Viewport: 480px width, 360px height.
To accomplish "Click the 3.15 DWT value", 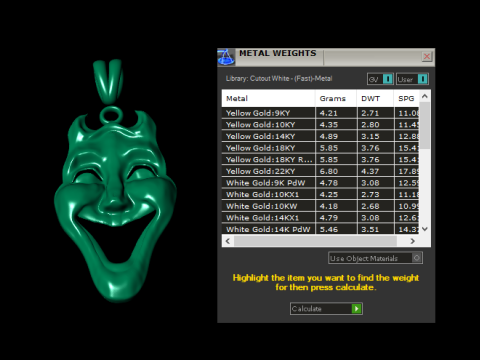I will click(370, 136).
